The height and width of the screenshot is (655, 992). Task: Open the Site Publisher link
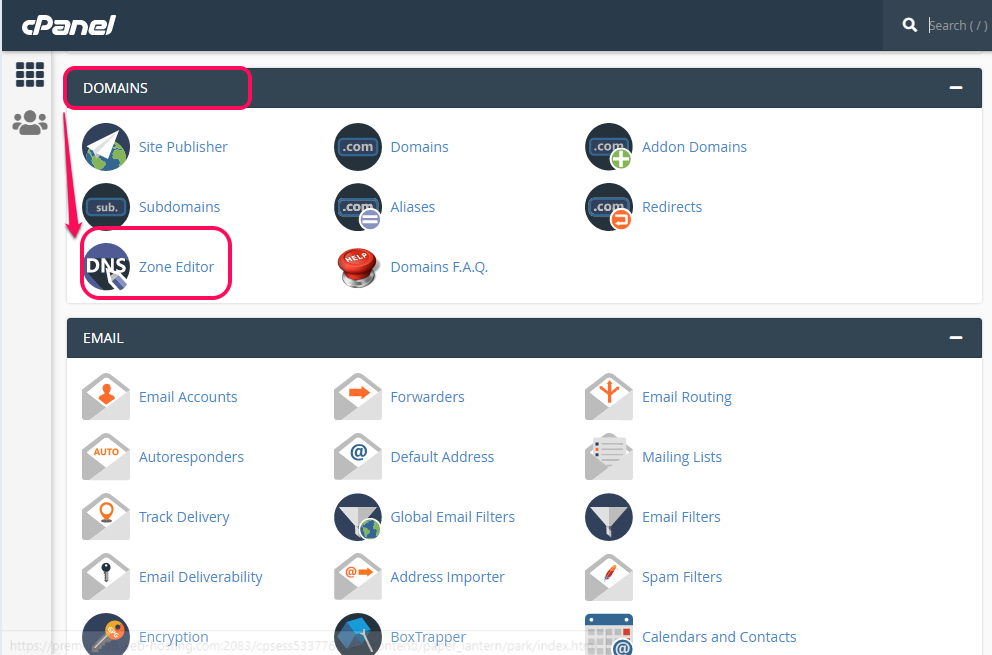183,147
